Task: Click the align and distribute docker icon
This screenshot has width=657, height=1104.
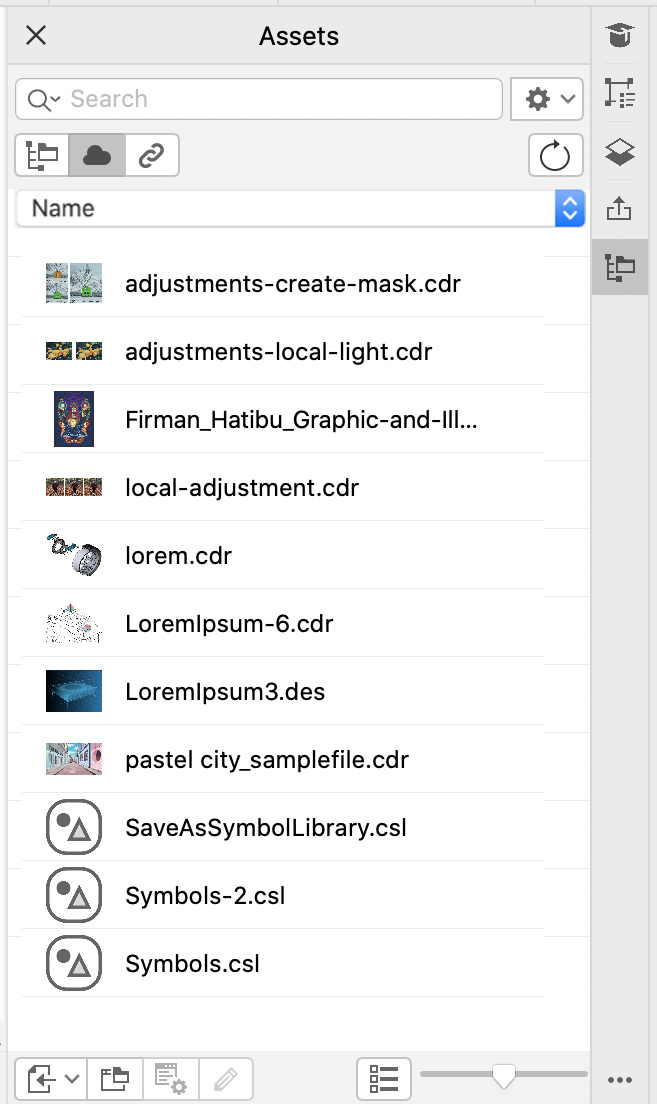Action: (620, 95)
